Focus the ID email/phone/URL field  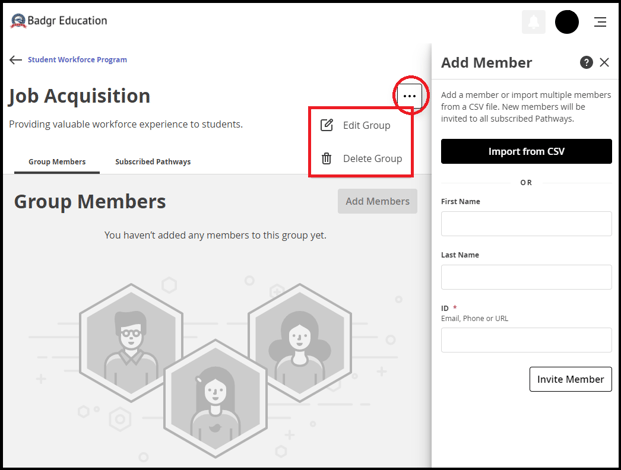(x=526, y=340)
